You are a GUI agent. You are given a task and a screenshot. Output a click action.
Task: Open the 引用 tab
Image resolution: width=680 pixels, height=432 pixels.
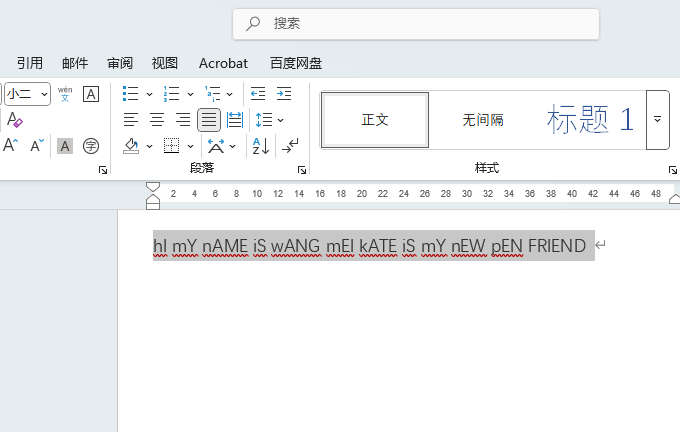click(x=30, y=63)
